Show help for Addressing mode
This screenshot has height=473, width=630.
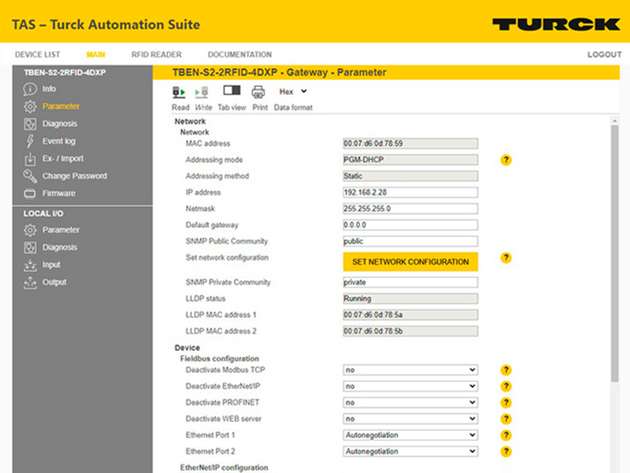[x=506, y=160]
